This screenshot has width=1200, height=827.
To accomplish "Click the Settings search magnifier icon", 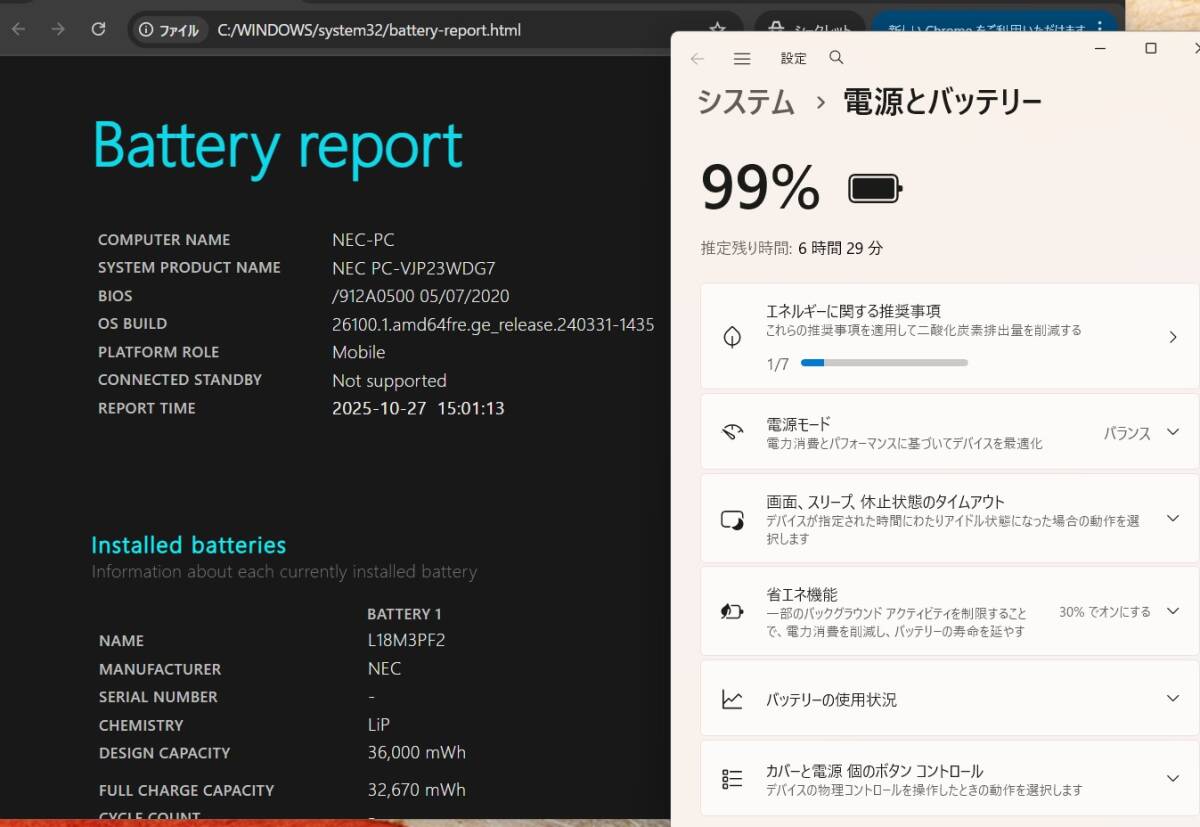I will pos(836,58).
